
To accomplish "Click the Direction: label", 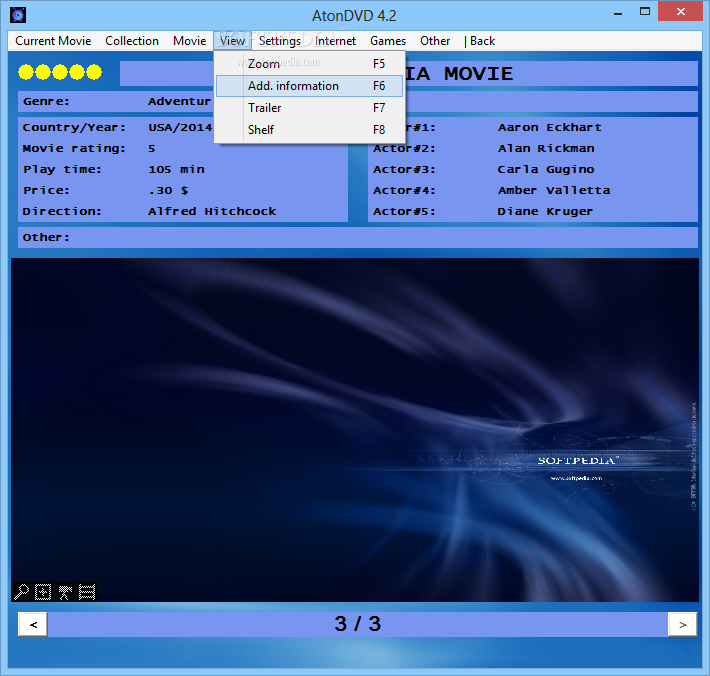I will pyautogui.click(x=62, y=211).
